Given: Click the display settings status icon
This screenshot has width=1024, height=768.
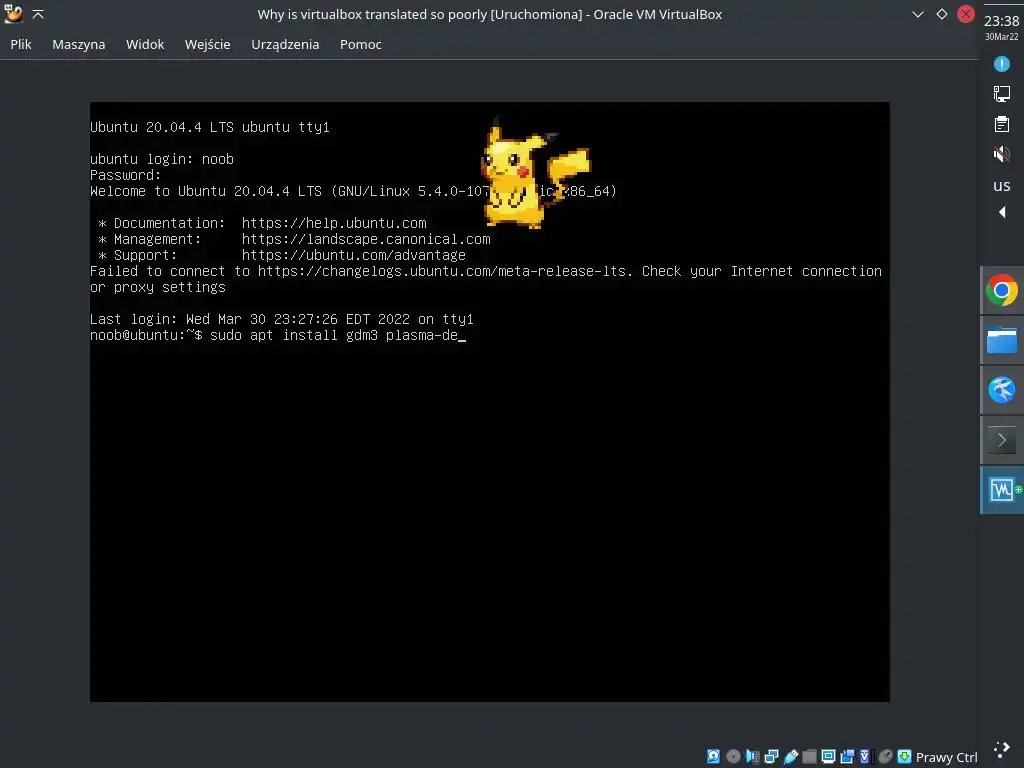Looking at the screenshot, I should click(828, 757).
